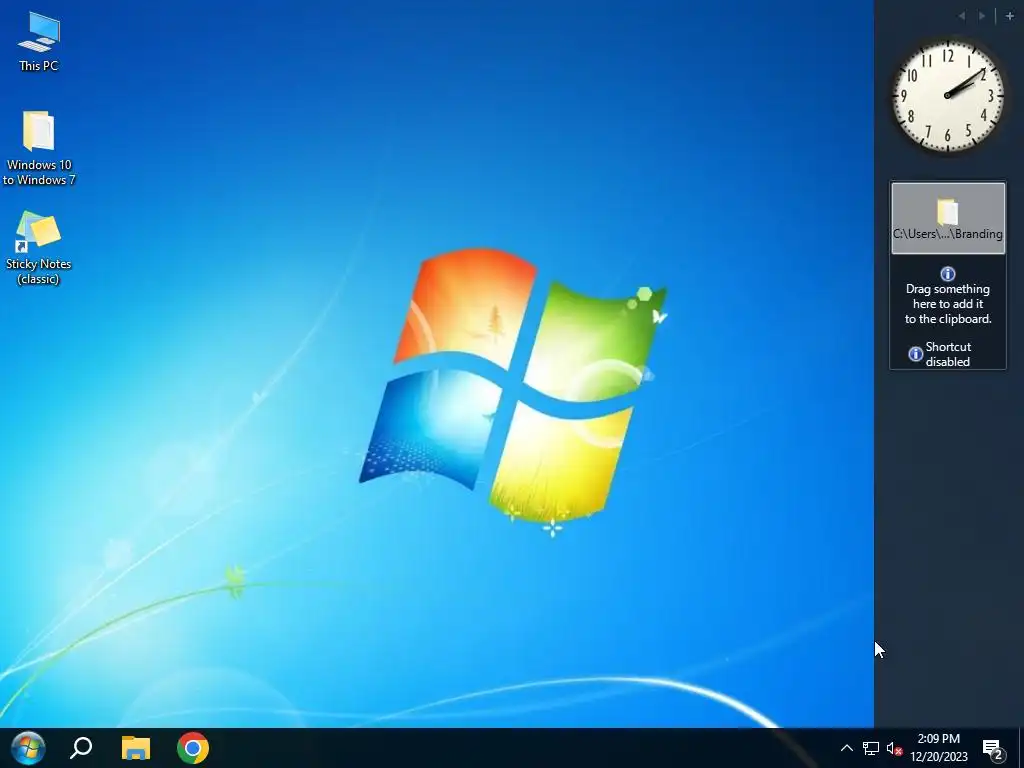Click the Show desktop taskbar edge
1024x768 pixels.
(x=1021, y=748)
